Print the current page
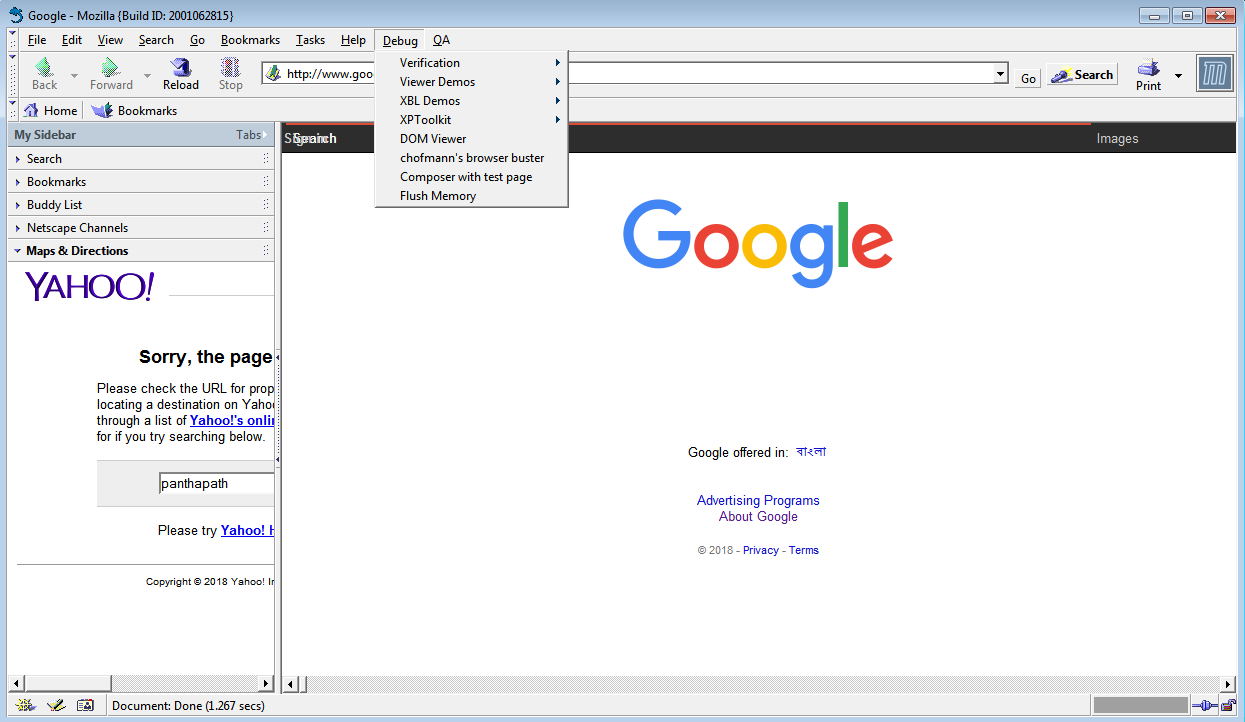This screenshot has width=1245, height=722. (x=1147, y=72)
